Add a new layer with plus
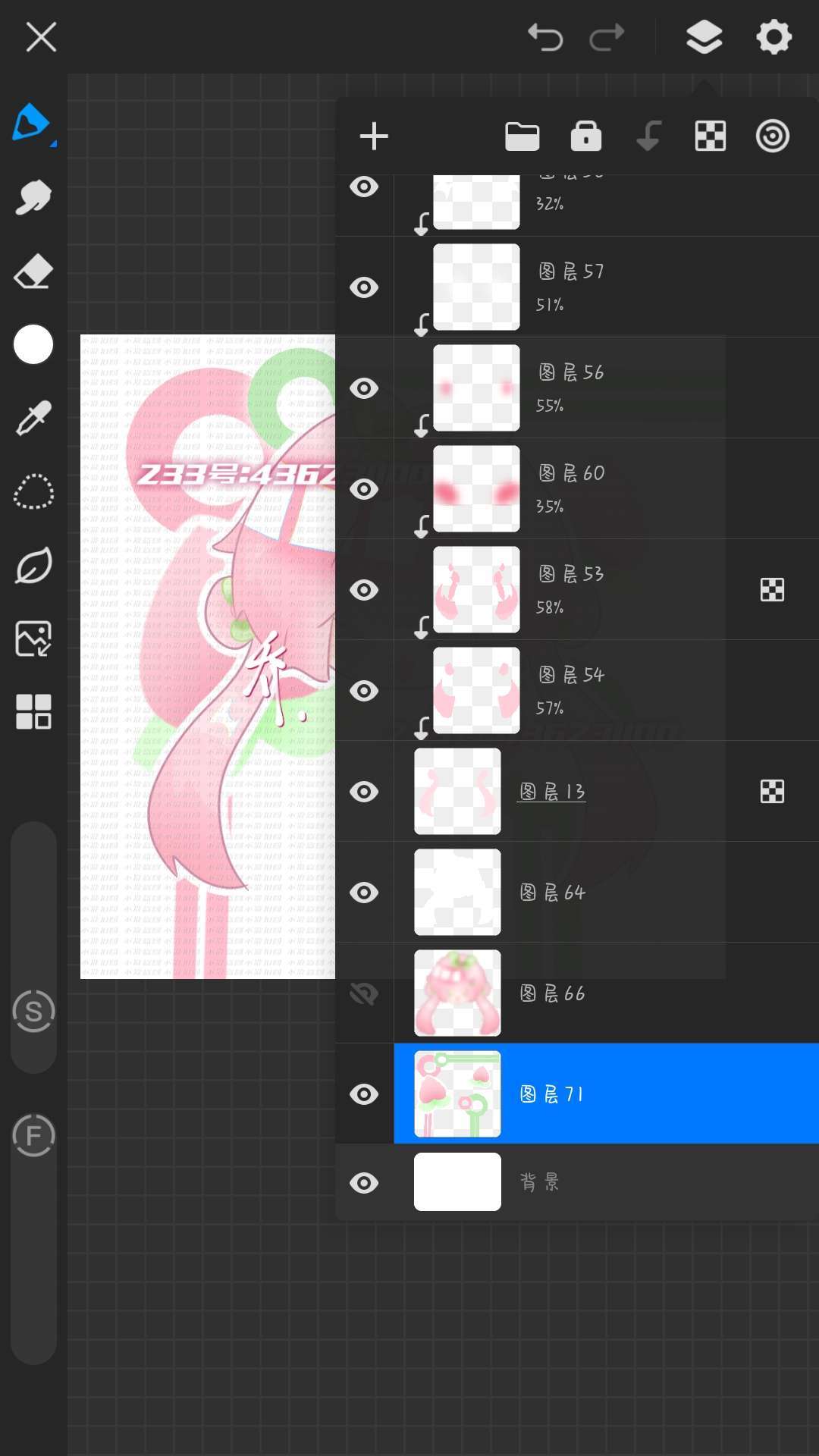This screenshot has width=819, height=1456. coord(374,136)
